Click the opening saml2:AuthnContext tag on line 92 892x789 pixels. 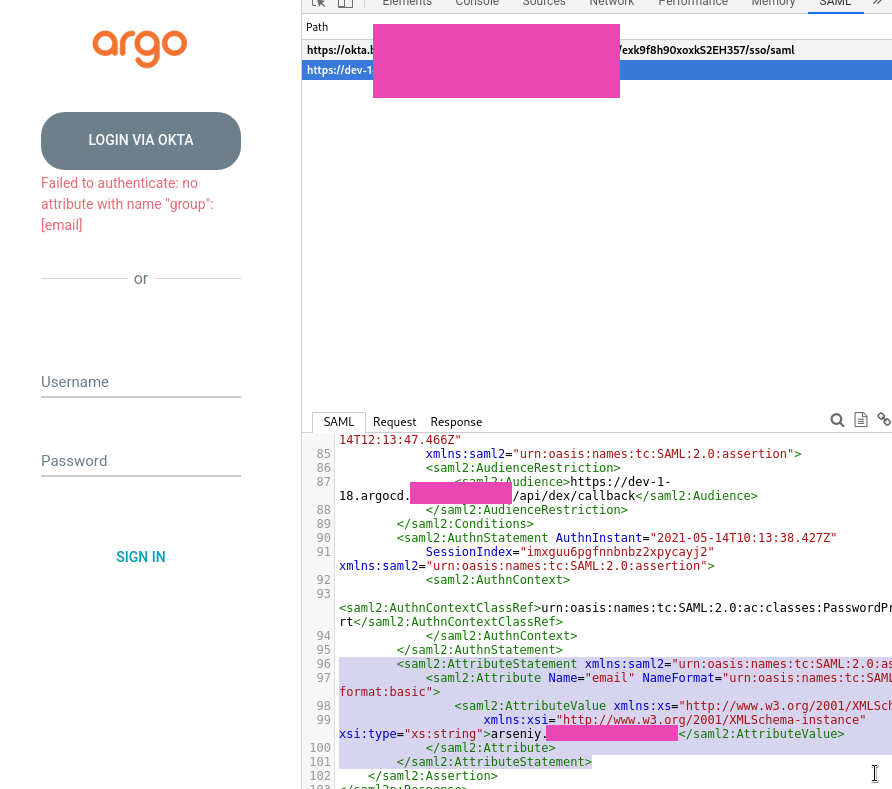point(497,580)
